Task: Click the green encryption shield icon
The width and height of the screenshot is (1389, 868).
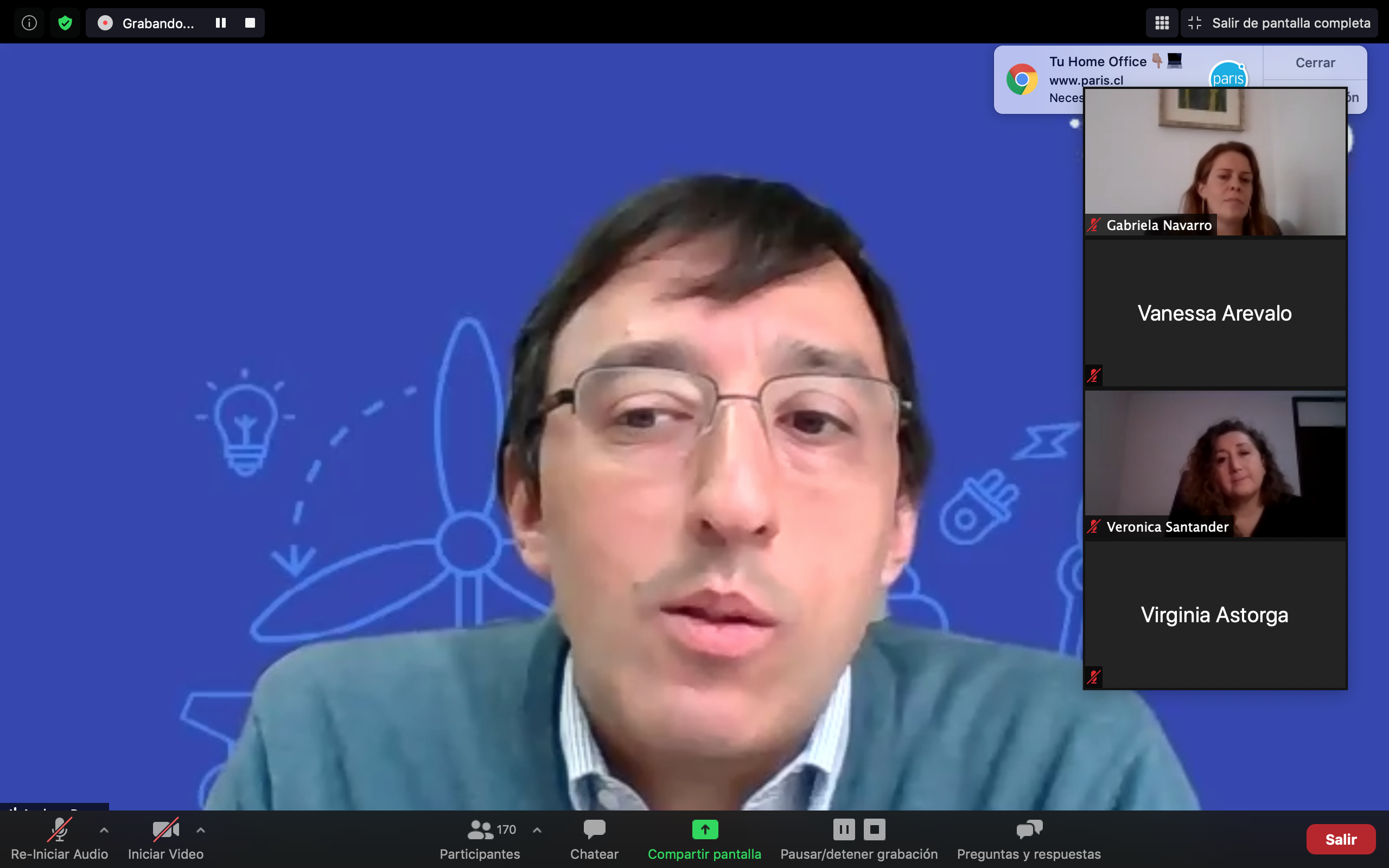Action: [x=65, y=23]
